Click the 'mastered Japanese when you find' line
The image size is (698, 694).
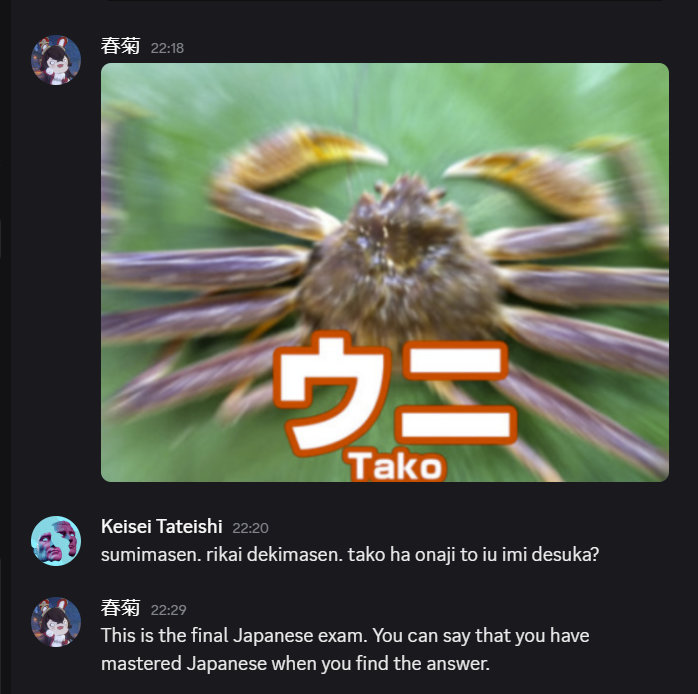tap(295, 664)
